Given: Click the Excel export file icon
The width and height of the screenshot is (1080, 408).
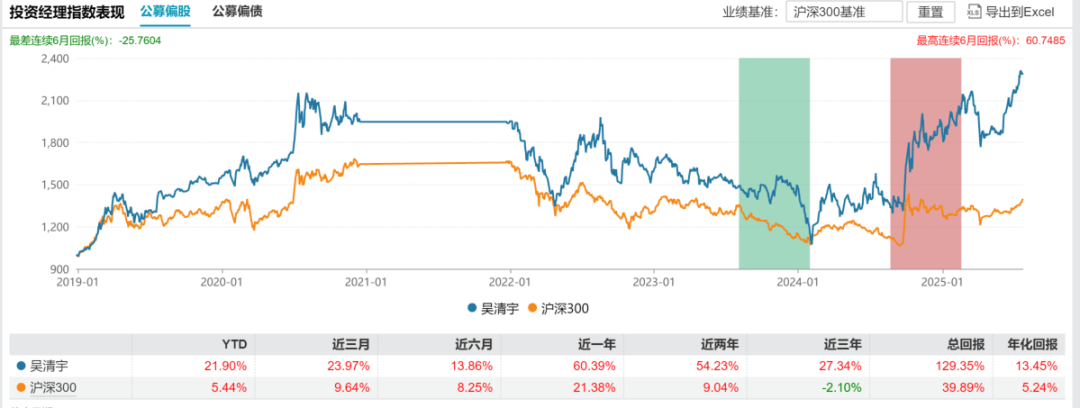Looking at the screenshot, I should pyautogui.click(x=973, y=12).
